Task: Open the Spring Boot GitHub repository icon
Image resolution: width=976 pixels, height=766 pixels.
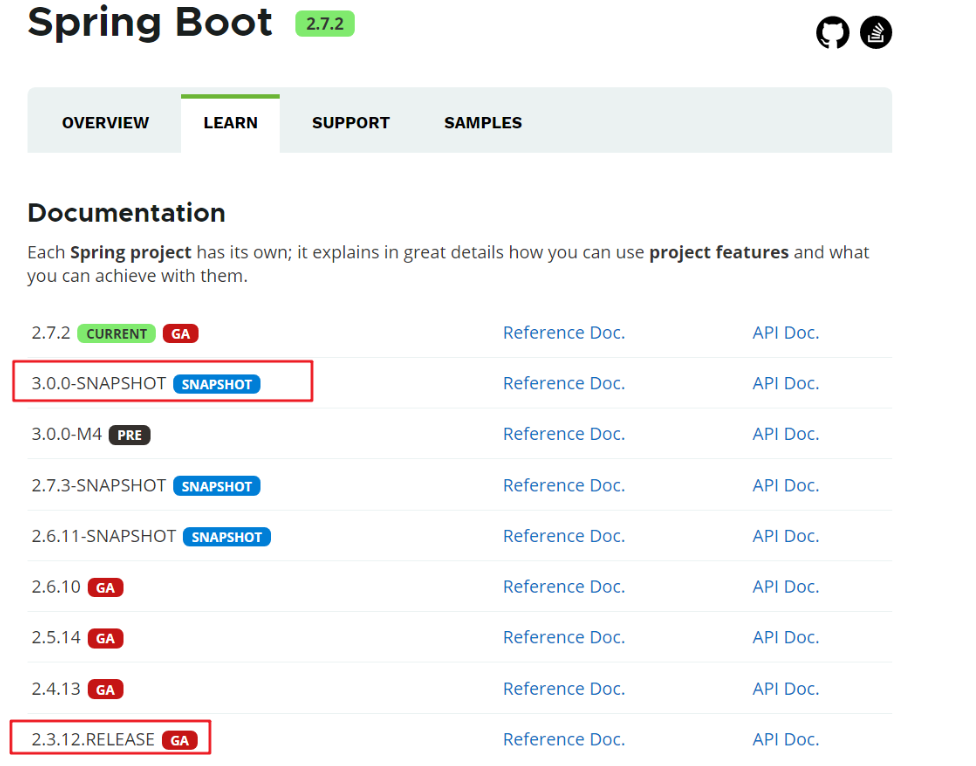Action: click(832, 32)
